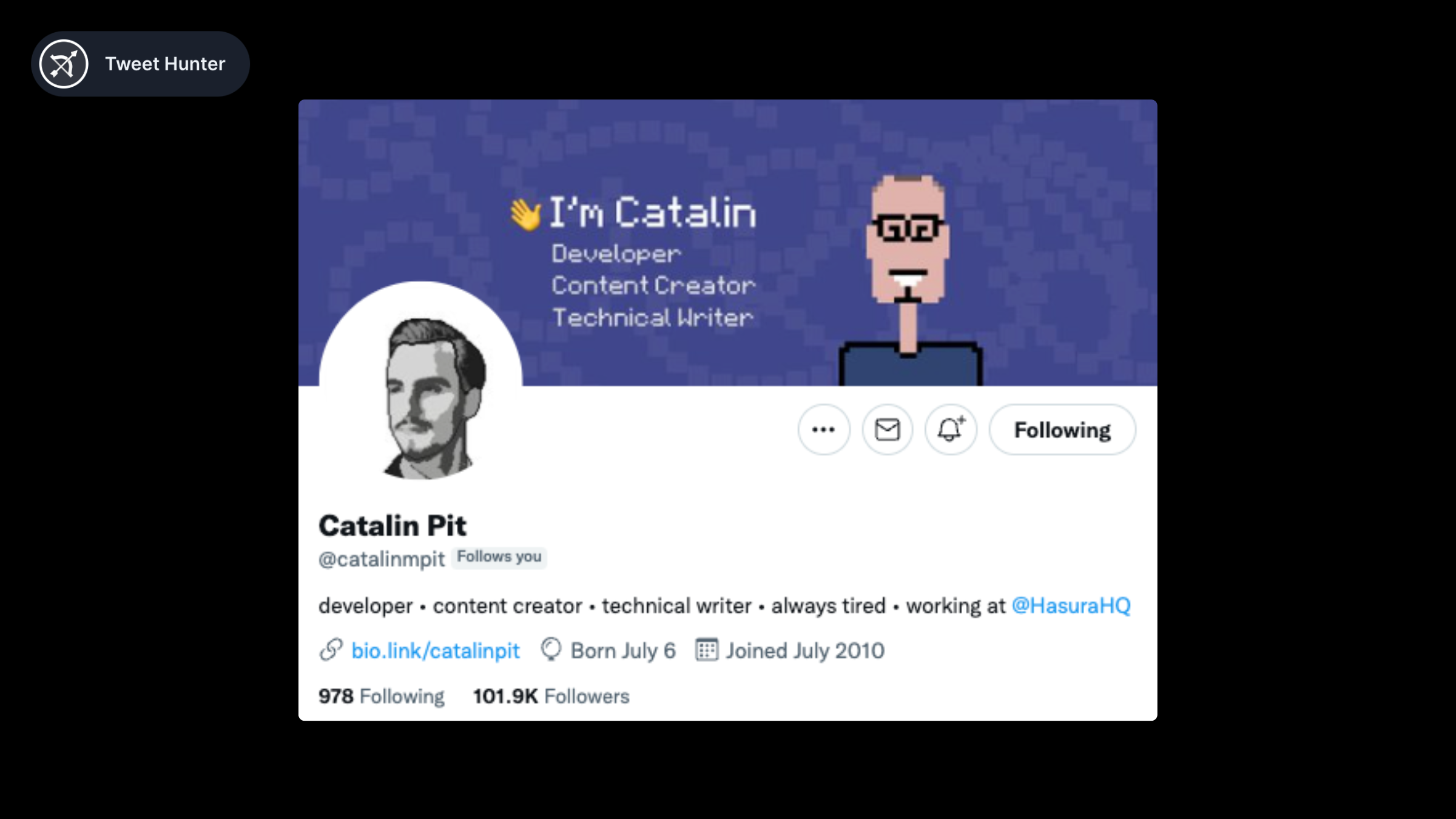
Task: Open the @HasuraHQ profile link
Action: point(1071,605)
